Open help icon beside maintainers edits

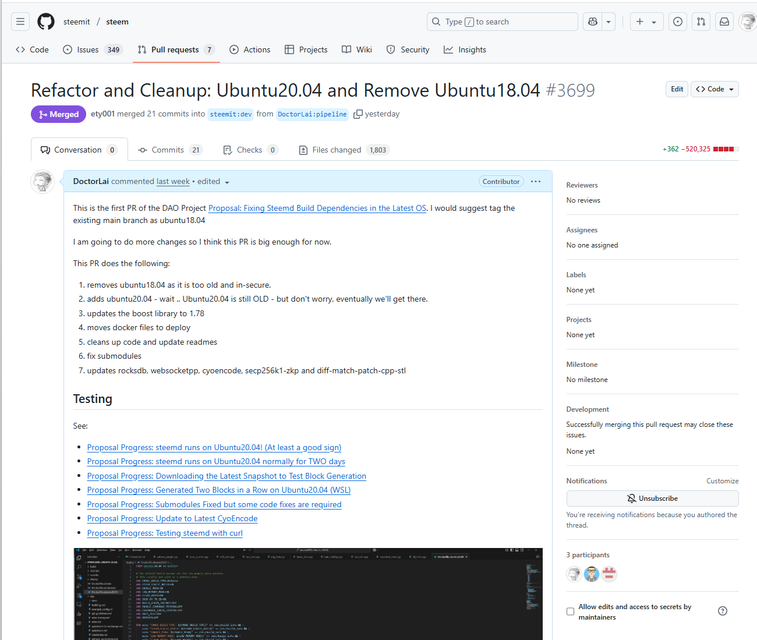[x=722, y=611]
